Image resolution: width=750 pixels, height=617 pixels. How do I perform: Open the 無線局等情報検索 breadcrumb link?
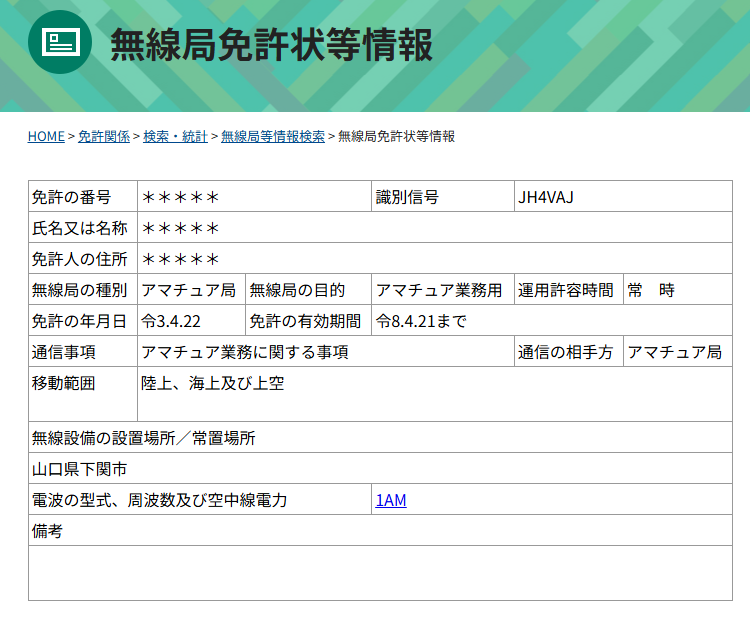pyautogui.click(x=273, y=136)
